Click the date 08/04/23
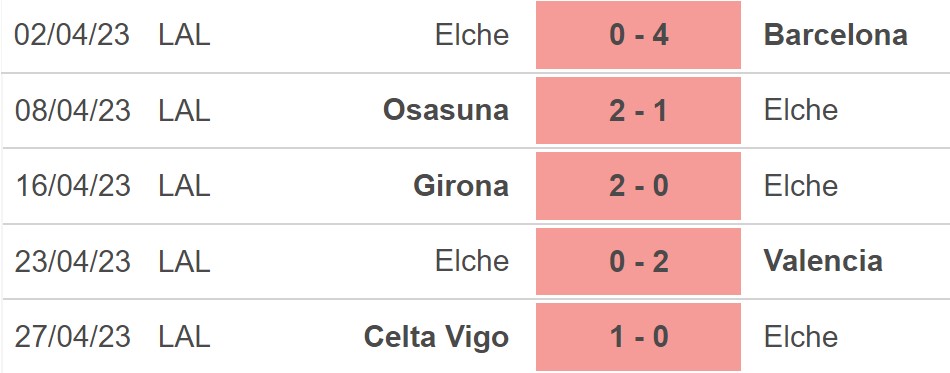 (73, 110)
